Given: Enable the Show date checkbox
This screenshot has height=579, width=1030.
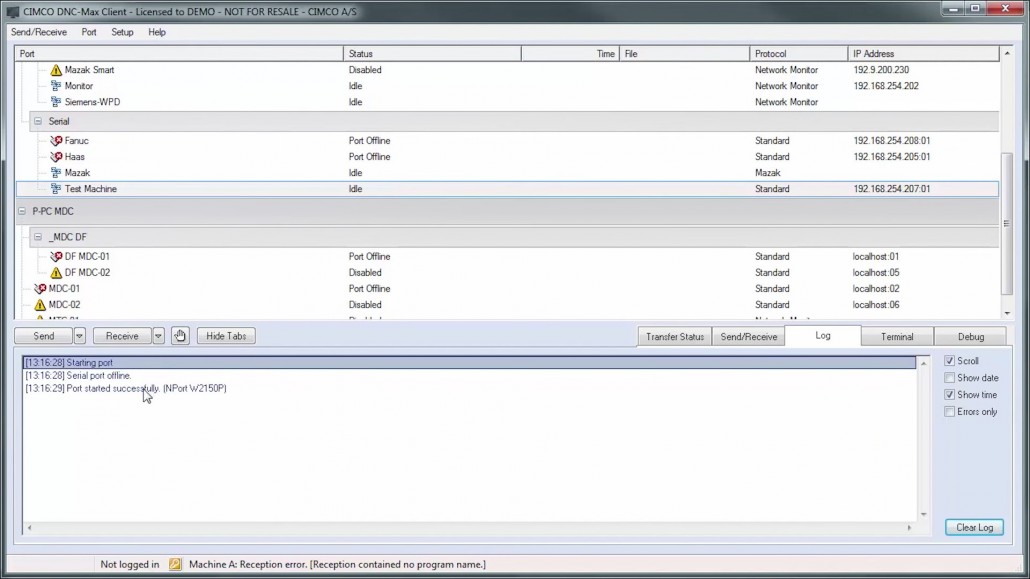Looking at the screenshot, I should coord(949,378).
